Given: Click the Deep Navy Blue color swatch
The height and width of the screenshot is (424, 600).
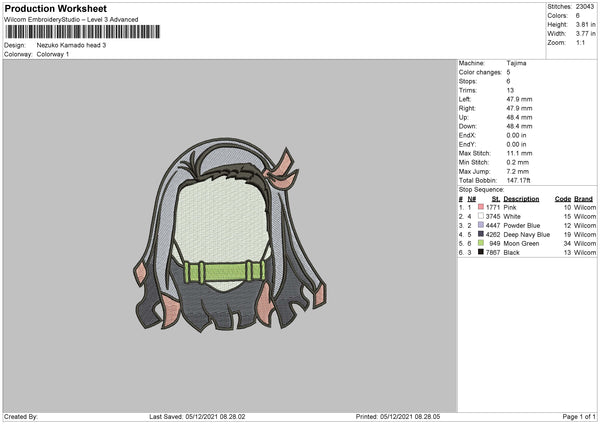Looking at the screenshot, I should 481,234.
